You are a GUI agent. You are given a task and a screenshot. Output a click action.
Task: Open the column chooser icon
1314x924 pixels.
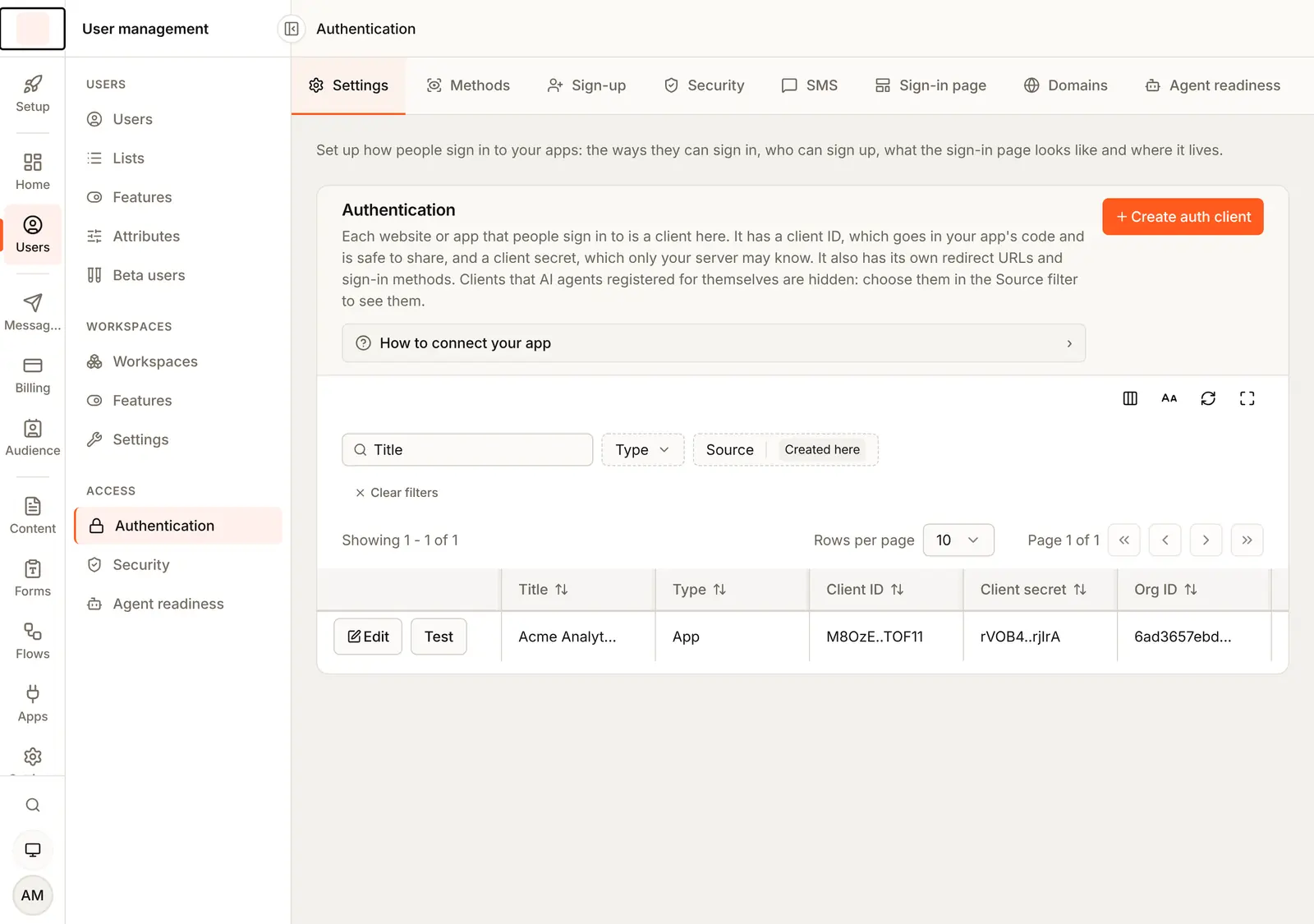(x=1130, y=398)
